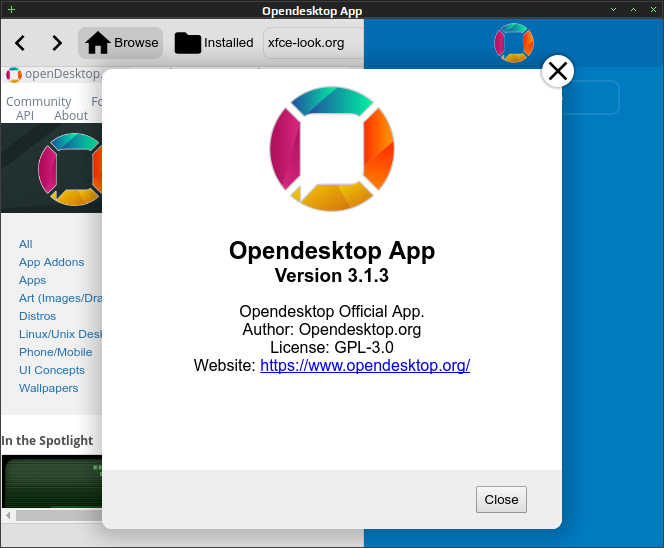Maximize window with titlebar up chevron
This screenshot has height=548, width=664.
[x=634, y=9]
